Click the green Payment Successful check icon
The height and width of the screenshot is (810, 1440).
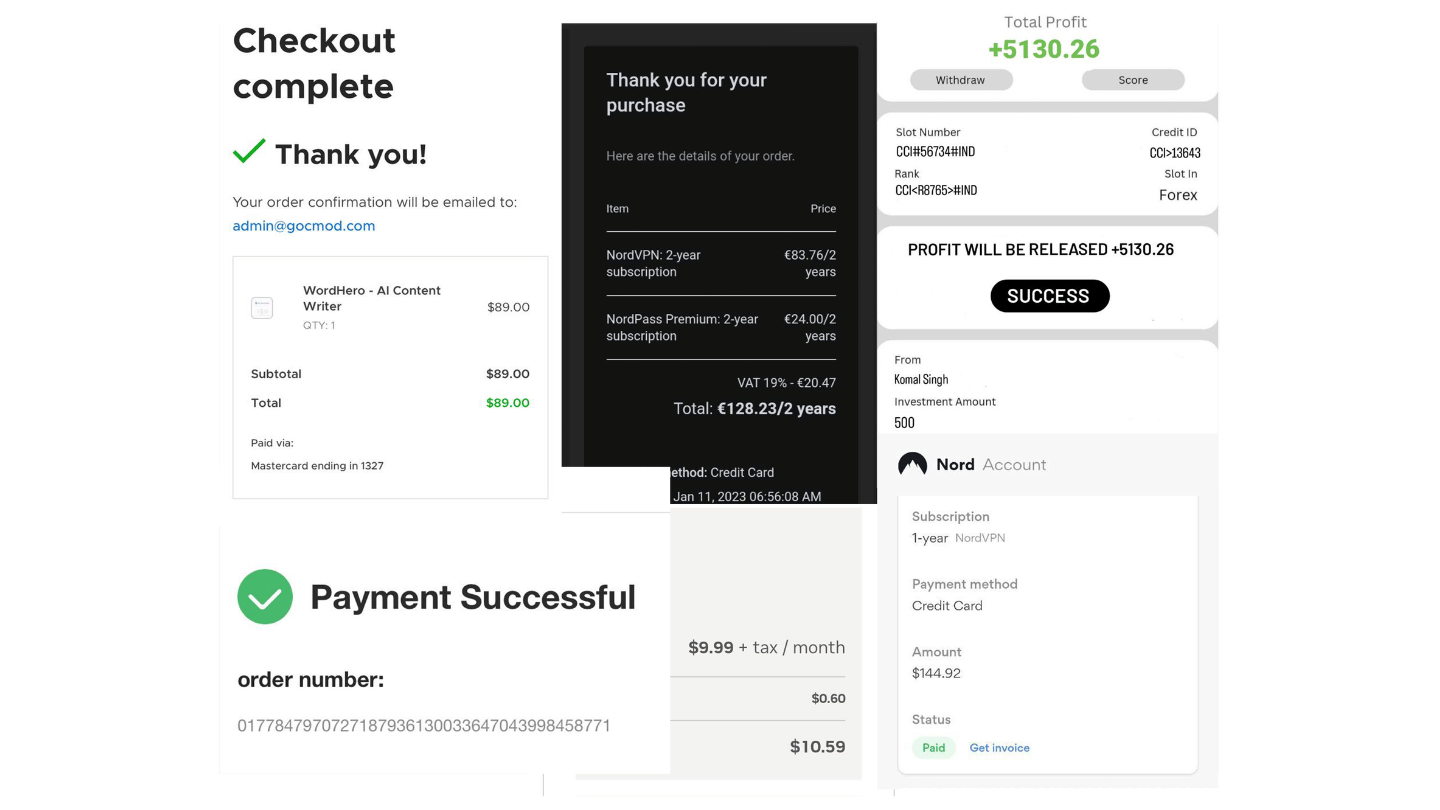(265, 597)
